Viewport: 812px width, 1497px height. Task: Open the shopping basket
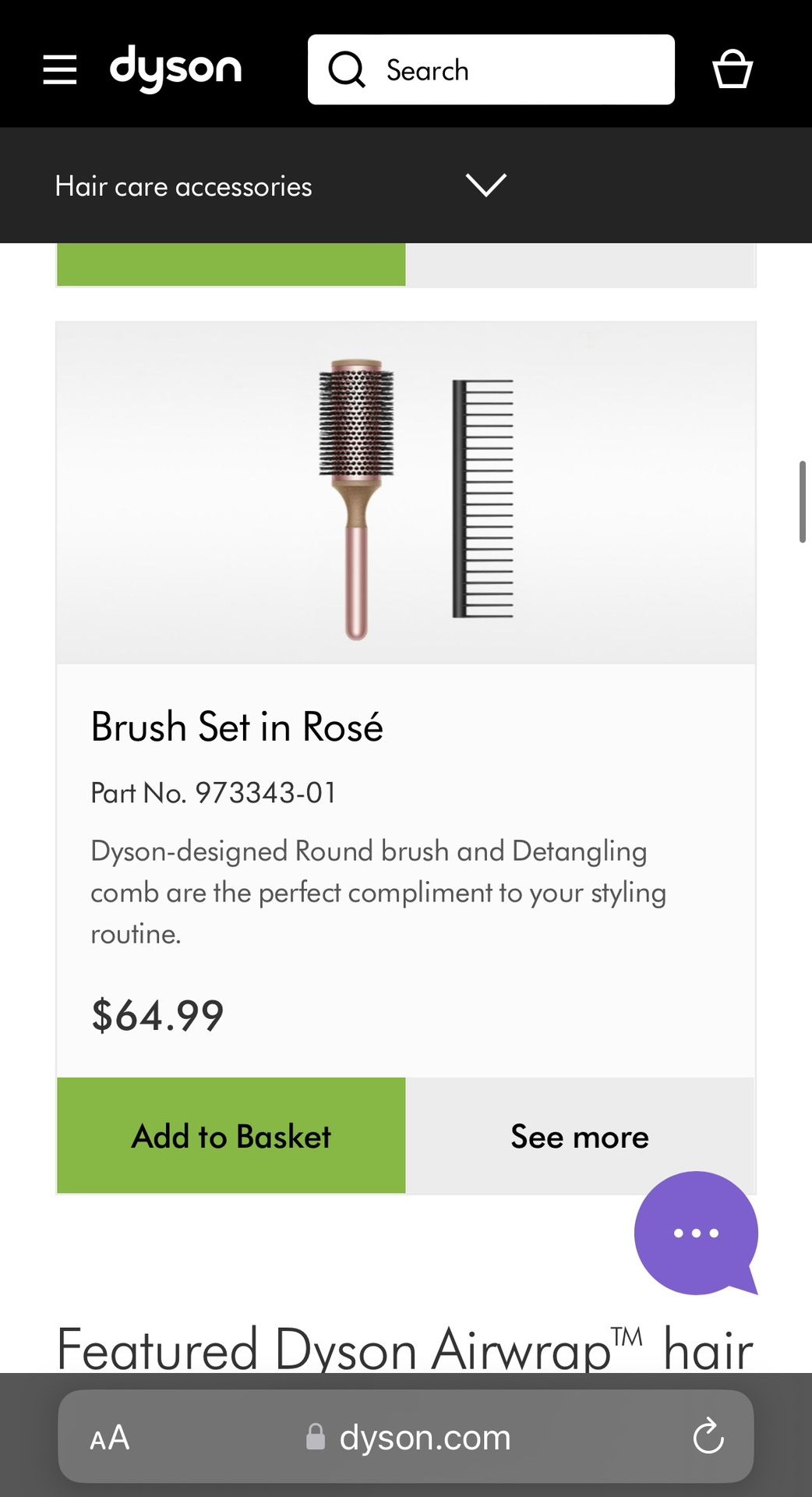732,69
